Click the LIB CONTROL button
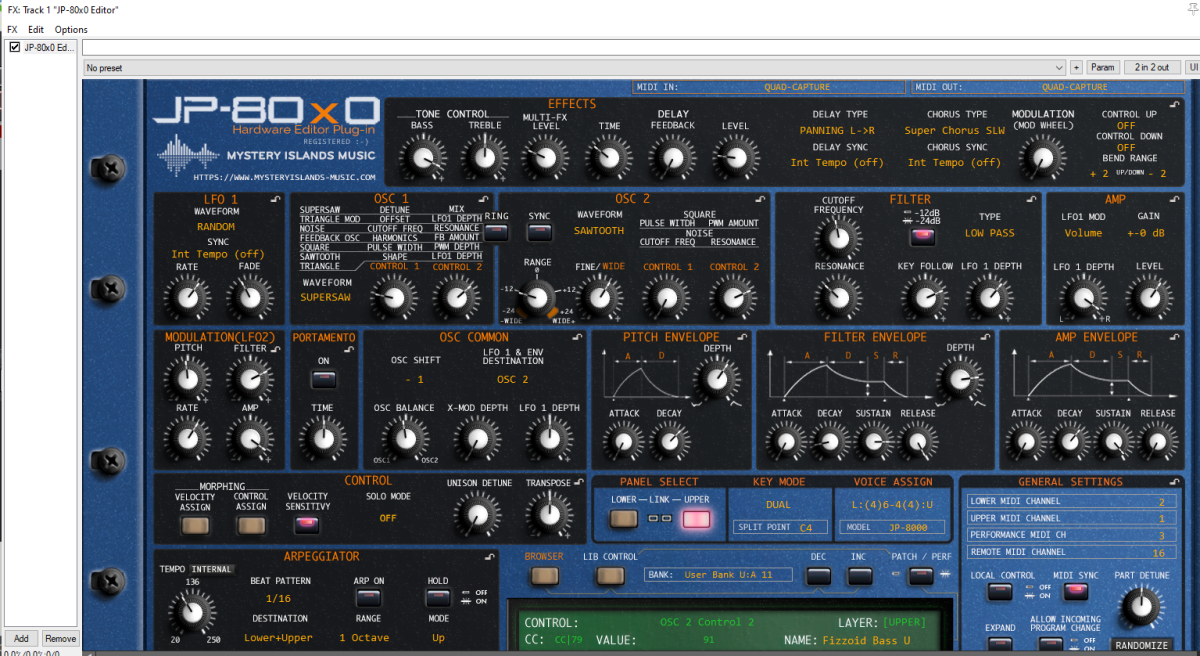 click(610, 576)
